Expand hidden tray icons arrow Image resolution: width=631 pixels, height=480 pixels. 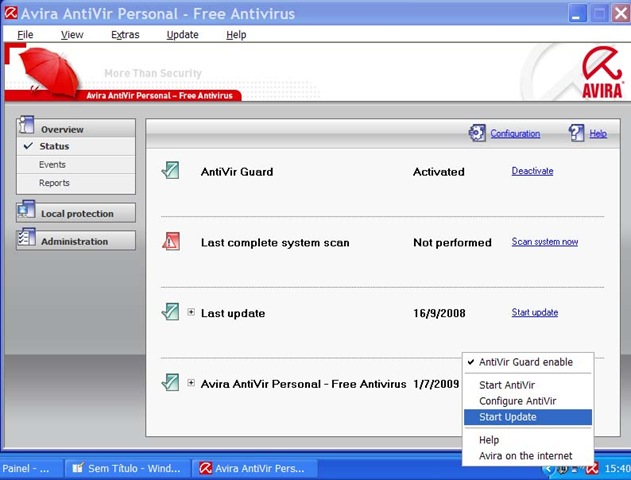click(548, 469)
